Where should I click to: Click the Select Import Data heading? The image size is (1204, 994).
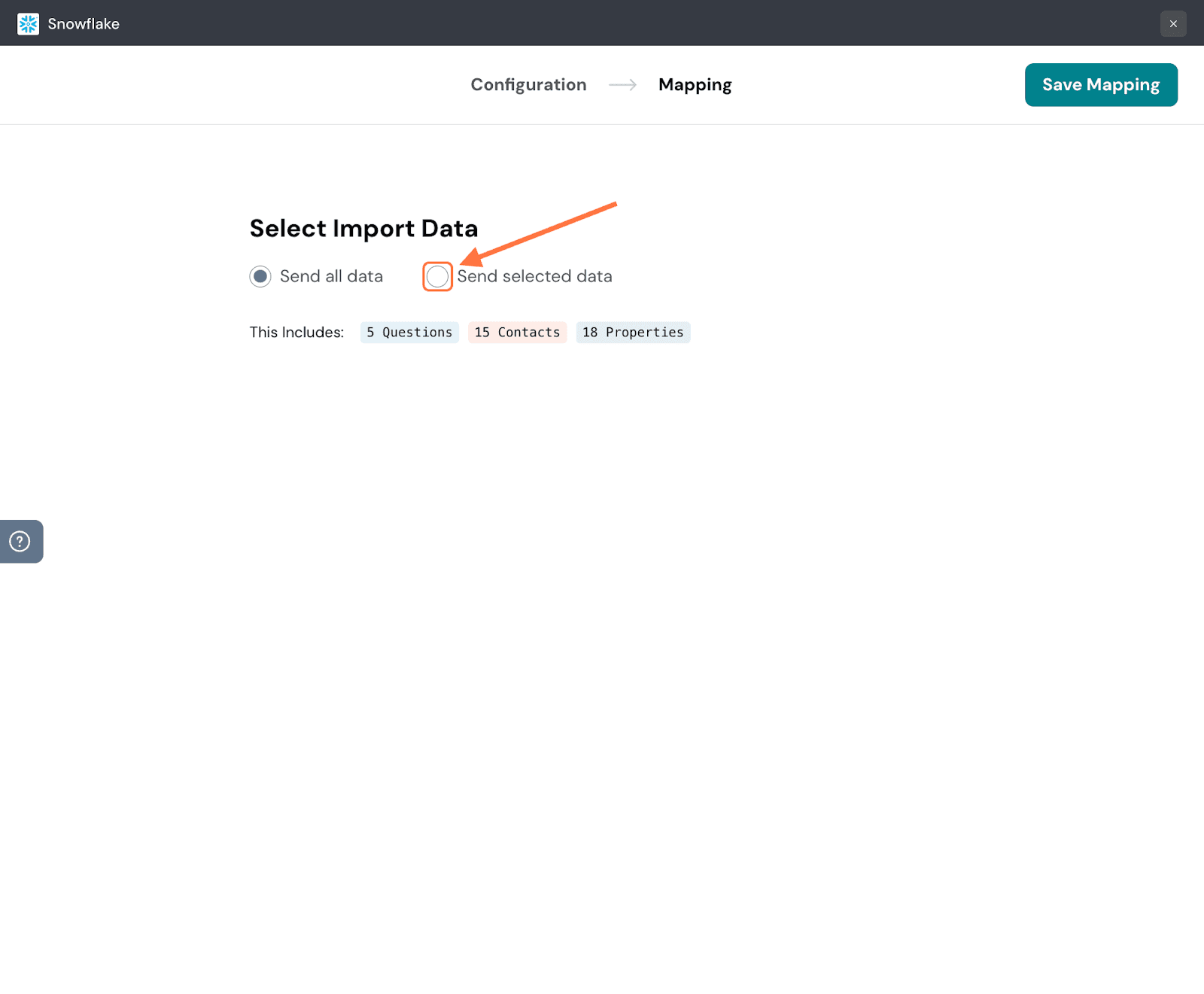point(363,229)
